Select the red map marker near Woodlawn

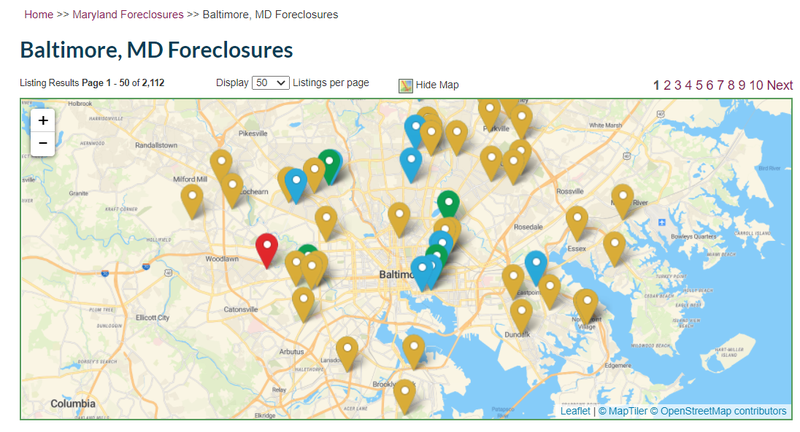pos(267,250)
